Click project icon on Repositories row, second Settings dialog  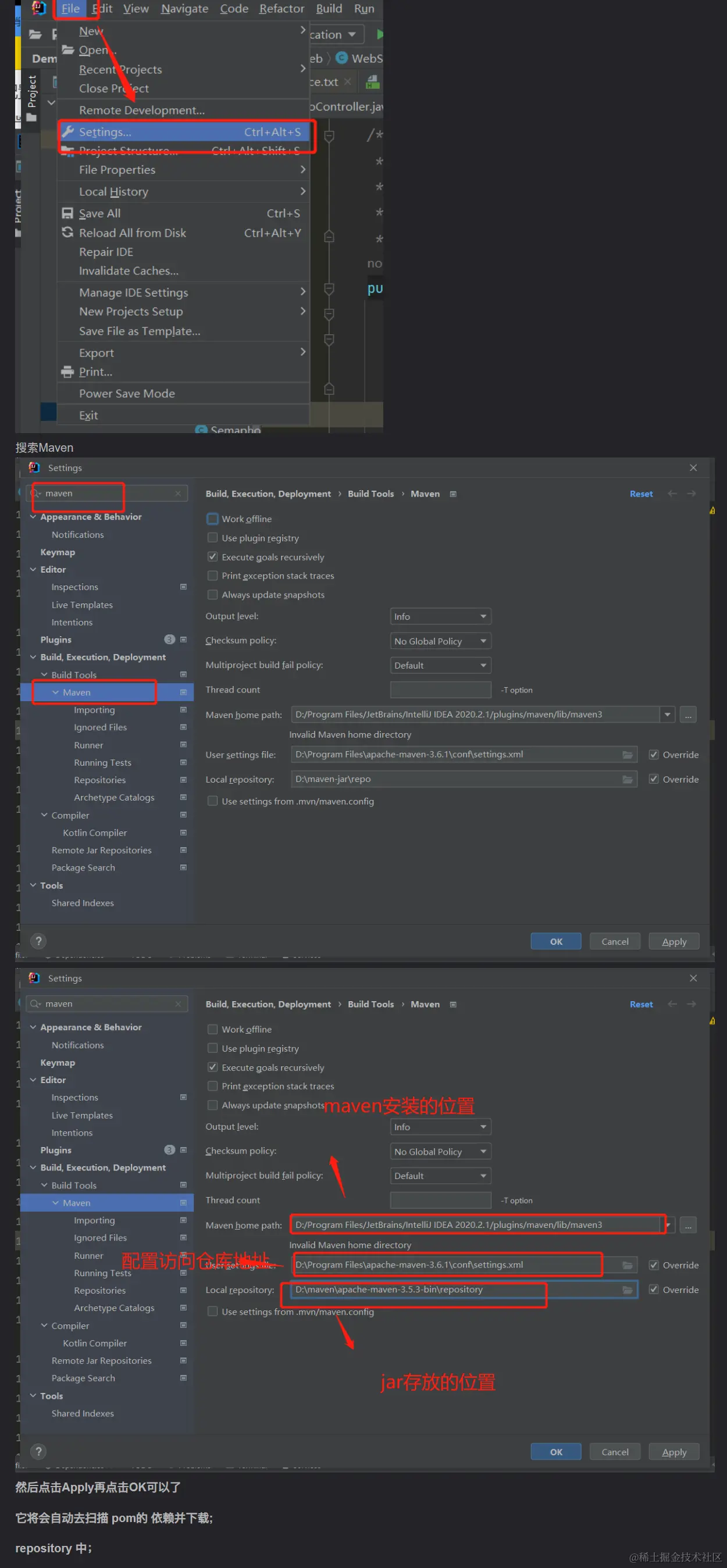[183, 1290]
